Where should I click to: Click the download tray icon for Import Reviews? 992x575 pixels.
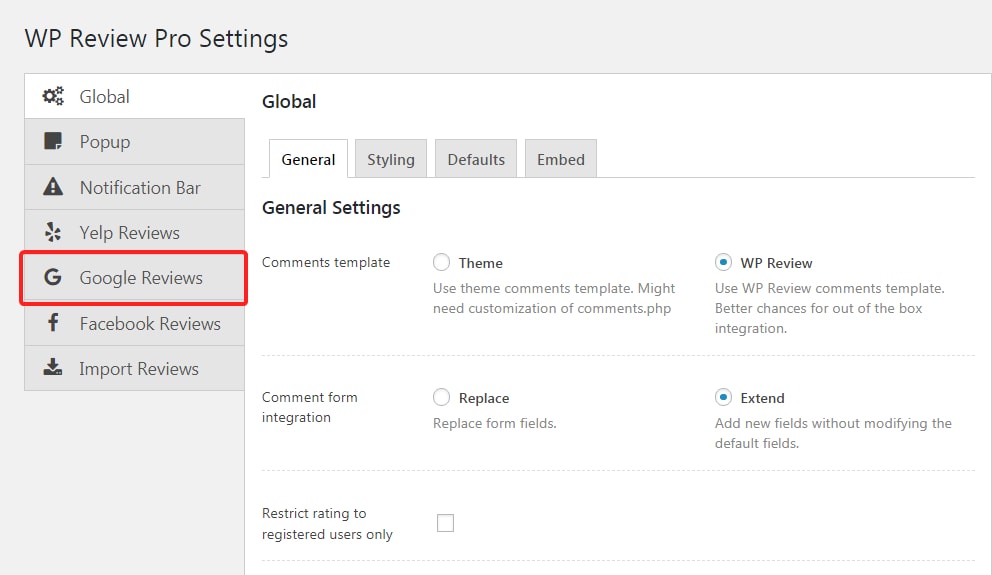[53, 368]
